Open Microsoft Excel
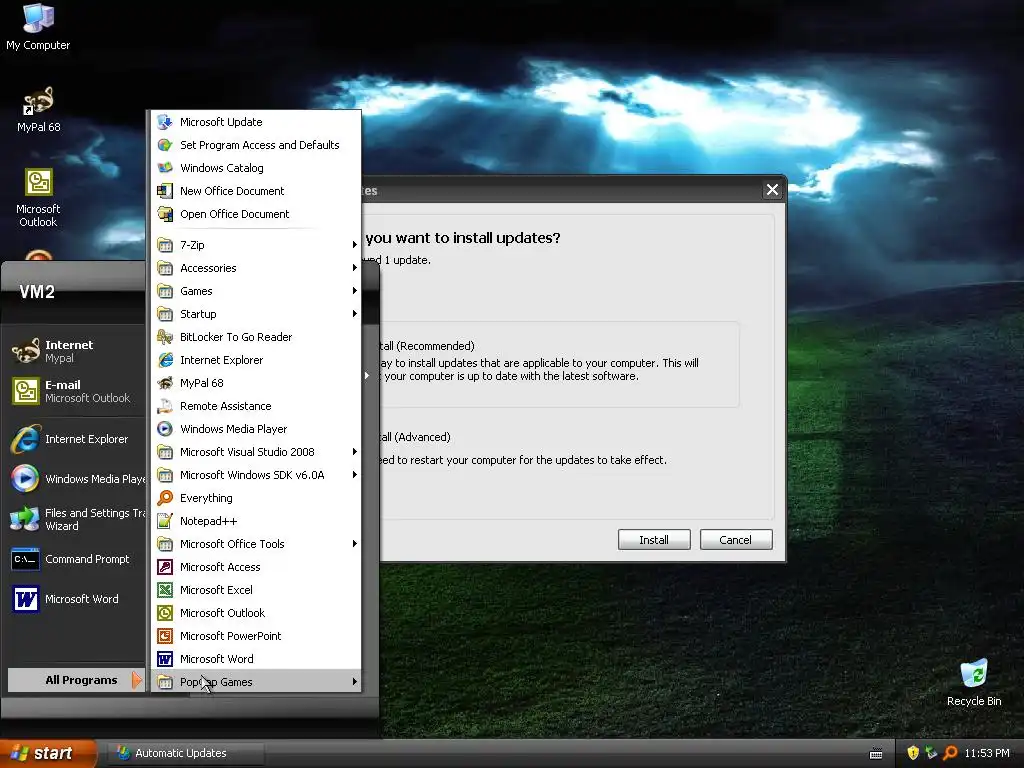The image size is (1024, 768). pos(255,590)
